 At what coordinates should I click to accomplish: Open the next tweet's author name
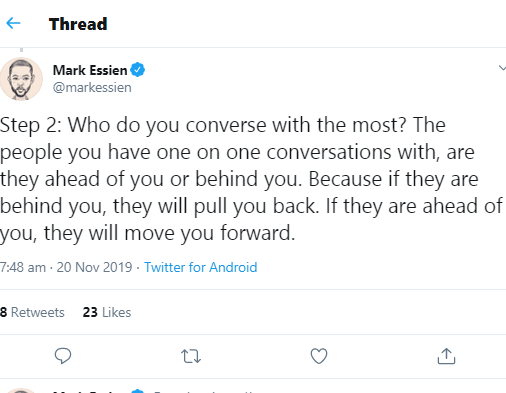pyautogui.click(x=90, y=391)
